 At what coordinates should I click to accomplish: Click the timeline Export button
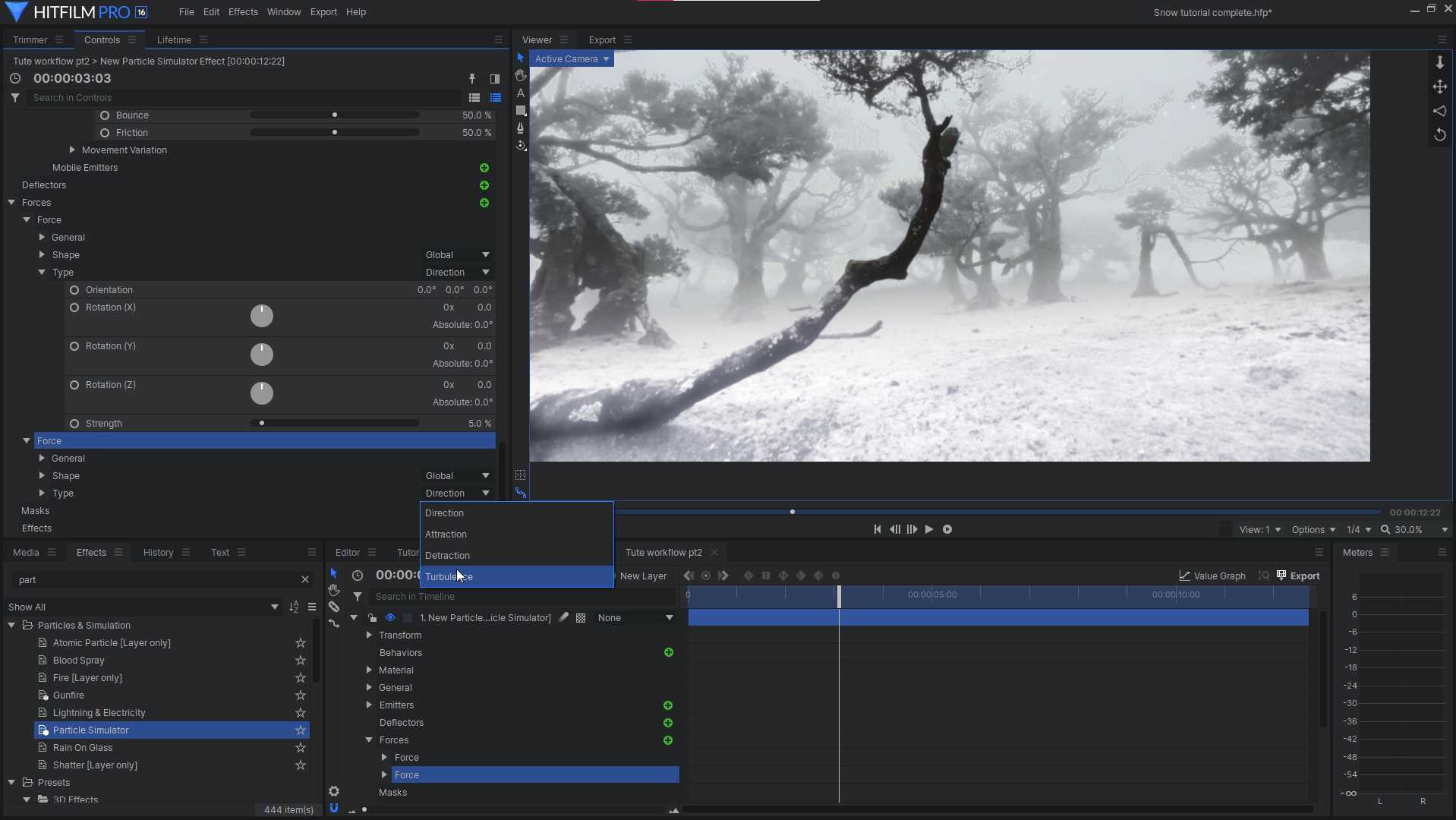(x=1298, y=576)
